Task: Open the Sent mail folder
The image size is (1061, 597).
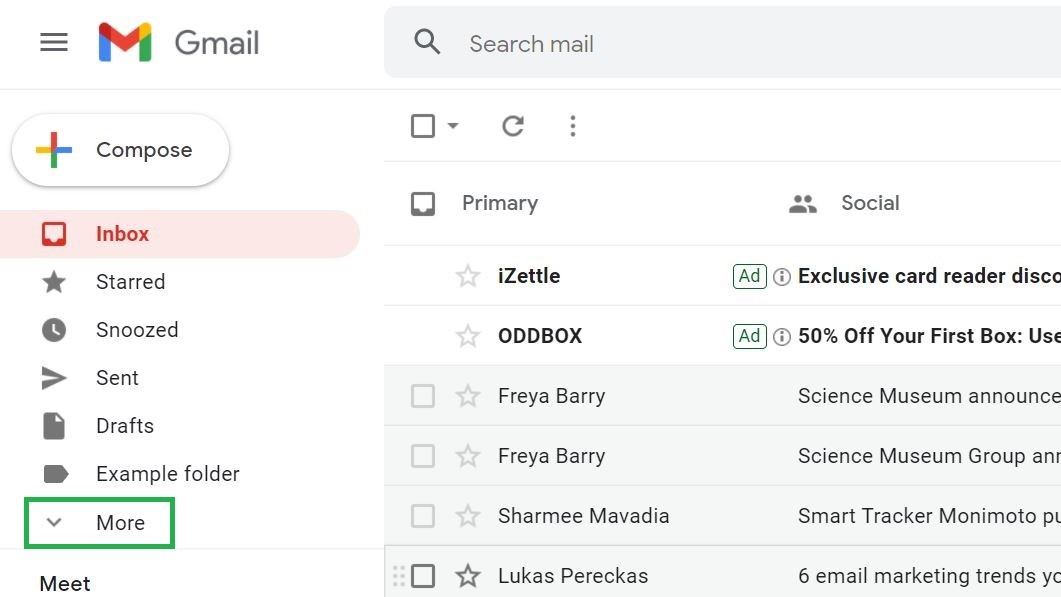Action: [x=117, y=378]
